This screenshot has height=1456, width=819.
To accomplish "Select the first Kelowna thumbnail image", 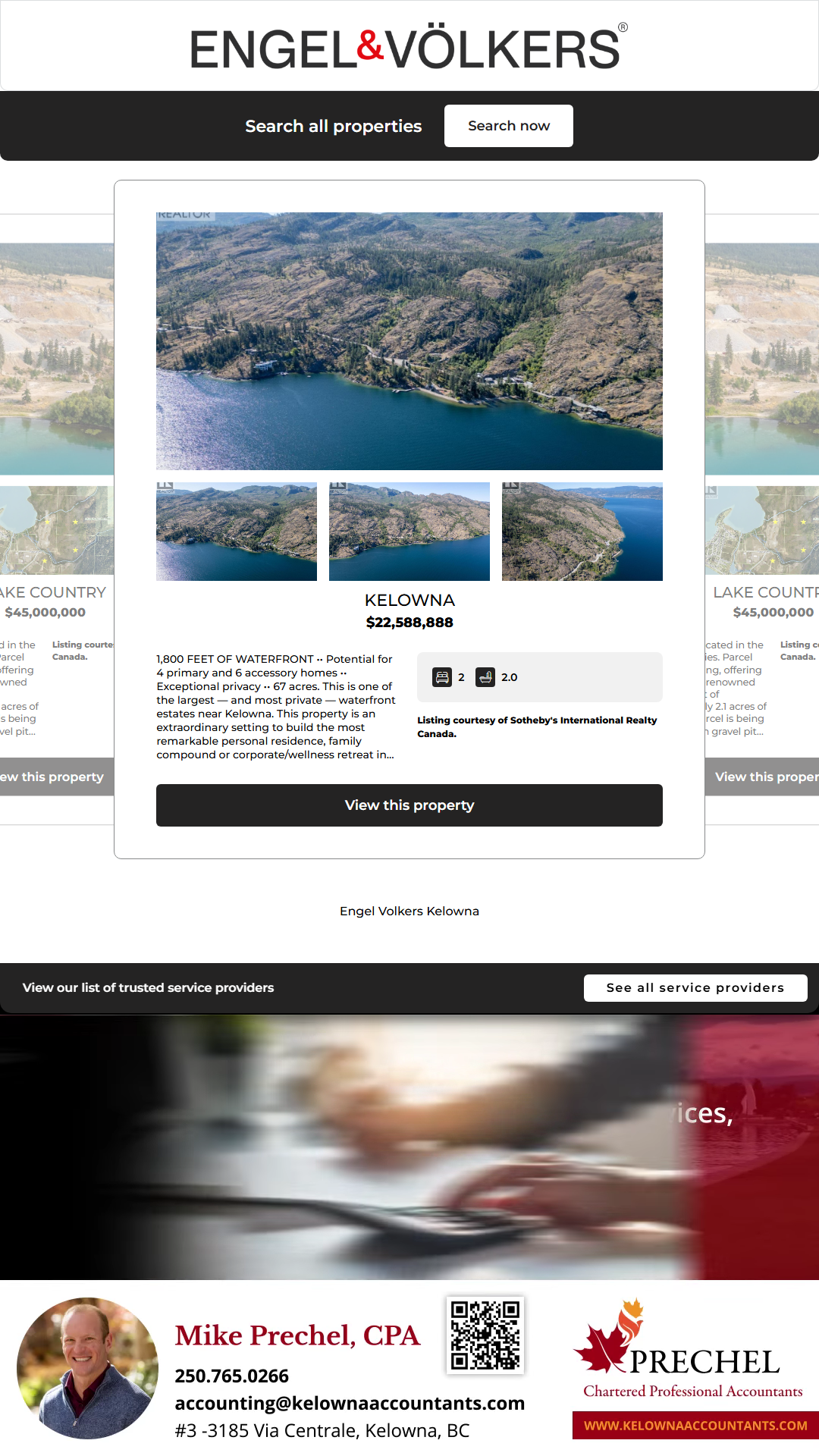I will (237, 532).
